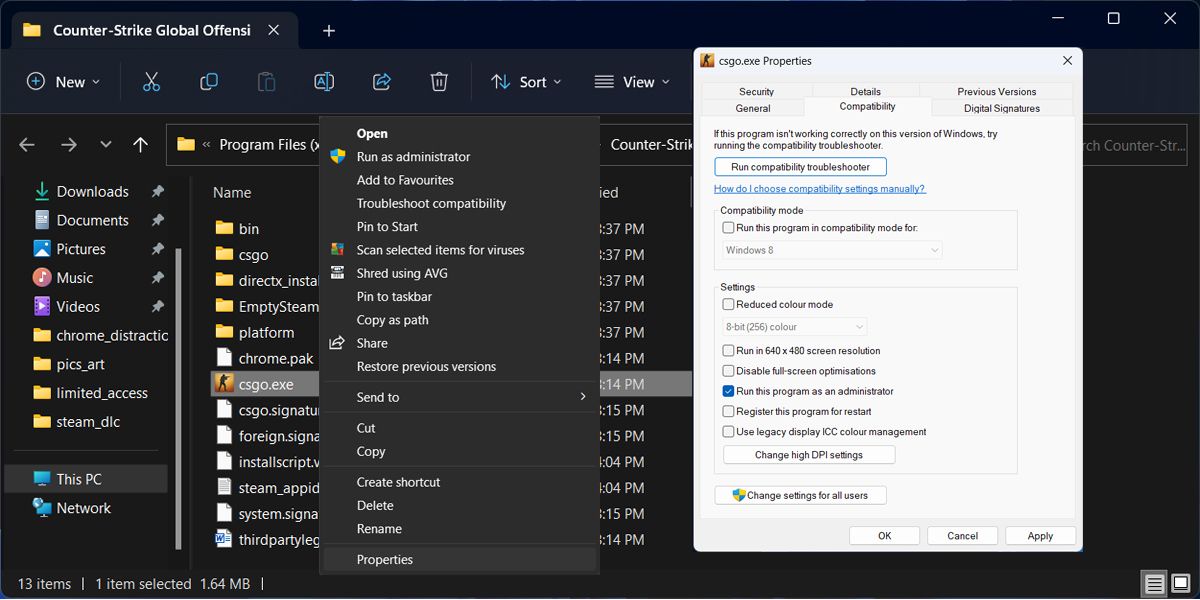Open pics_art folder in sidebar
Image resolution: width=1200 pixels, height=600 pixels.
(x=80, y=364)
